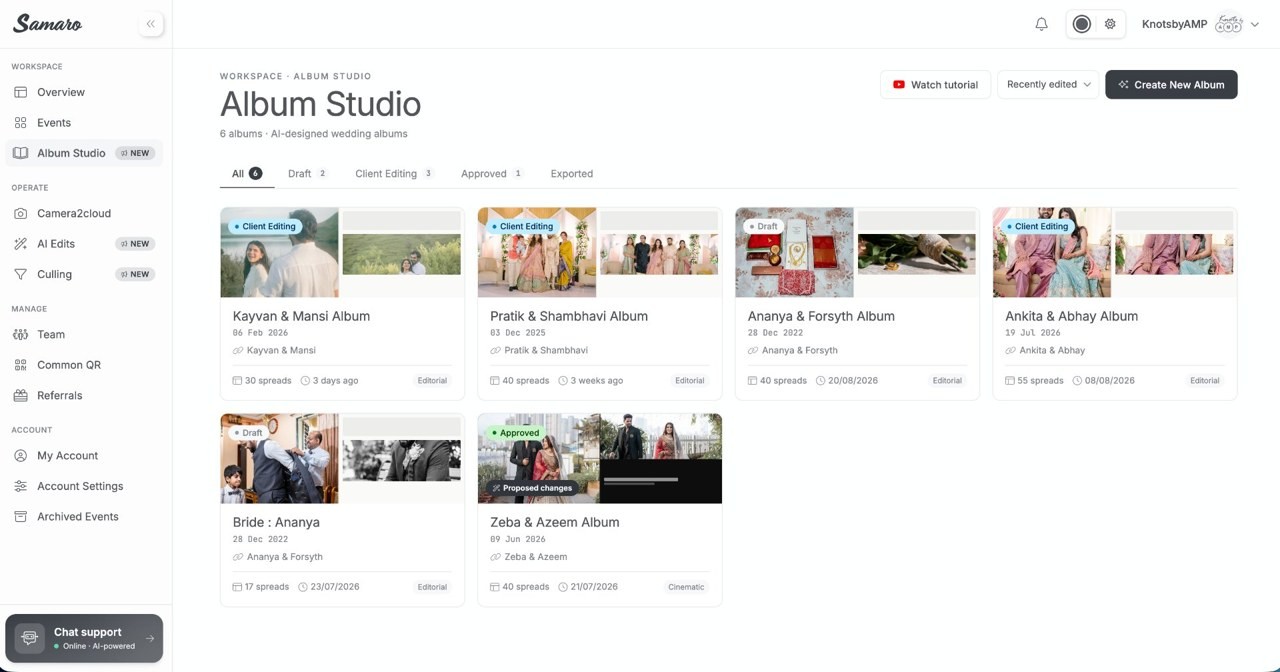Click the Ankita & Abhay client link

coord(1045,350)
